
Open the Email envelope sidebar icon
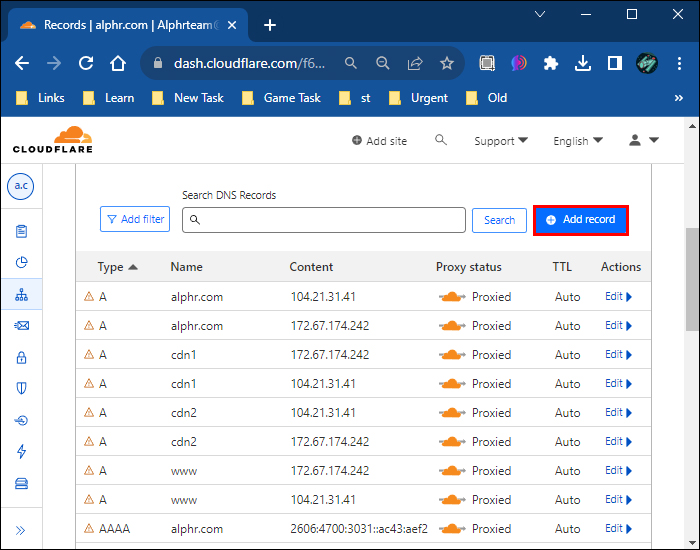tap(21, 325)
